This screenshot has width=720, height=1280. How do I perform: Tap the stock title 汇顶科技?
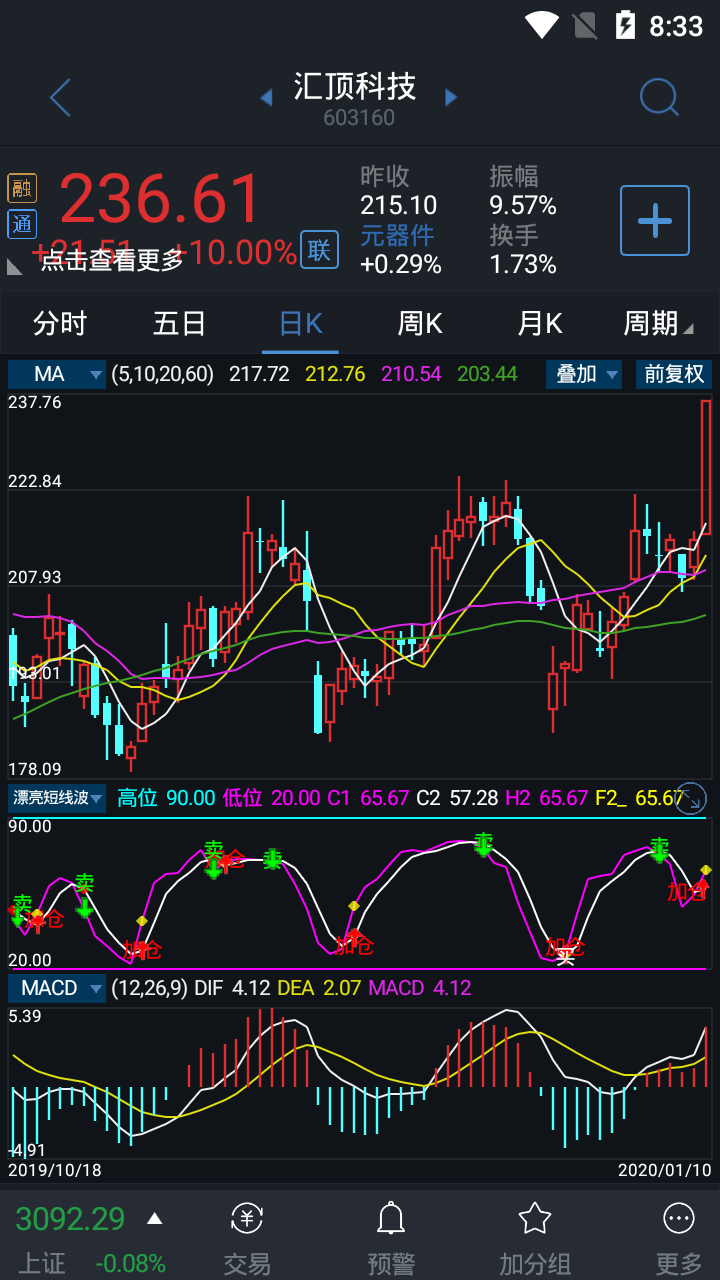355,86
